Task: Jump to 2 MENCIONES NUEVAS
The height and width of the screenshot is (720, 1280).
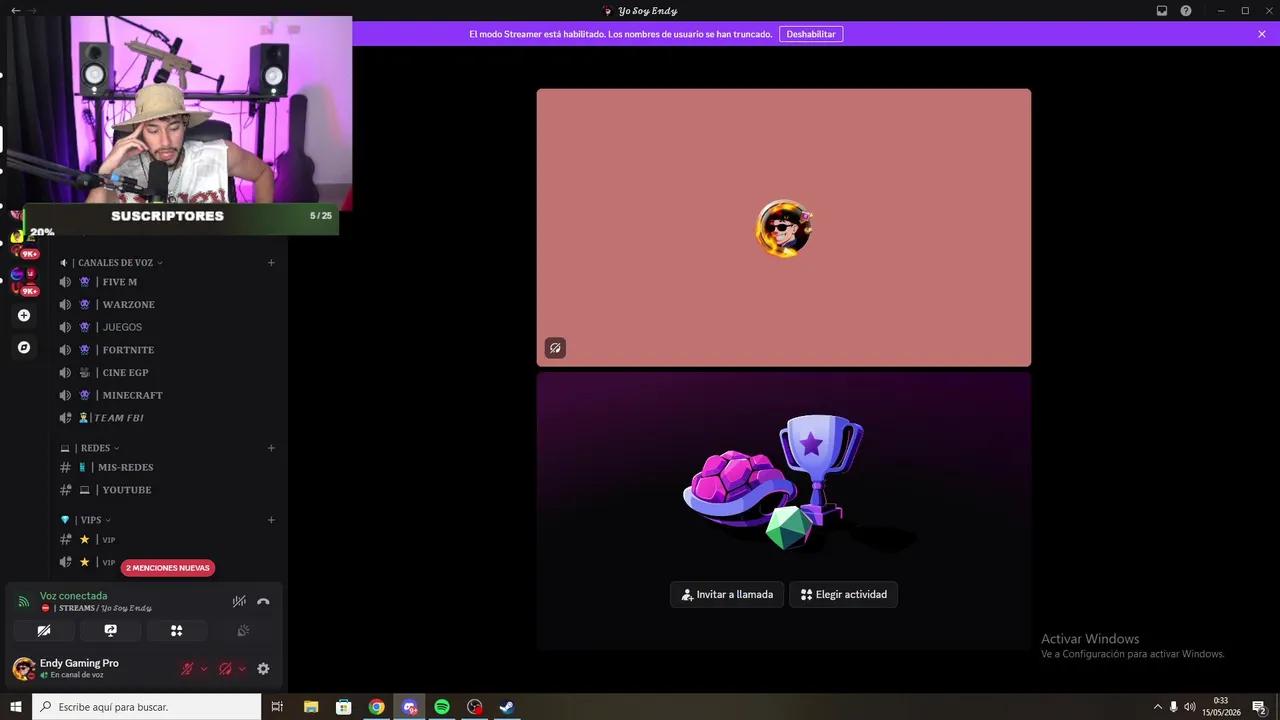Action: tap(168, 568)
